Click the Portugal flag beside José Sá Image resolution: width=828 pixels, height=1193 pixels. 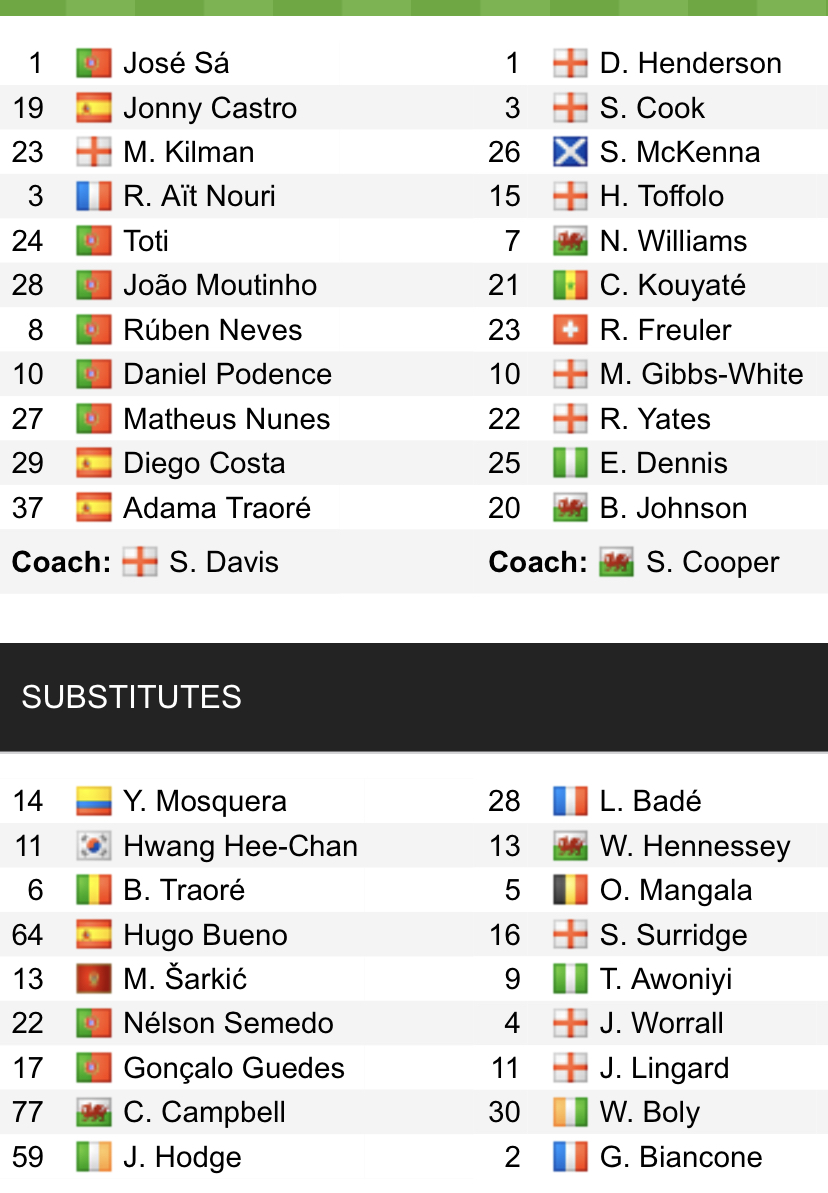coord(94,63)
